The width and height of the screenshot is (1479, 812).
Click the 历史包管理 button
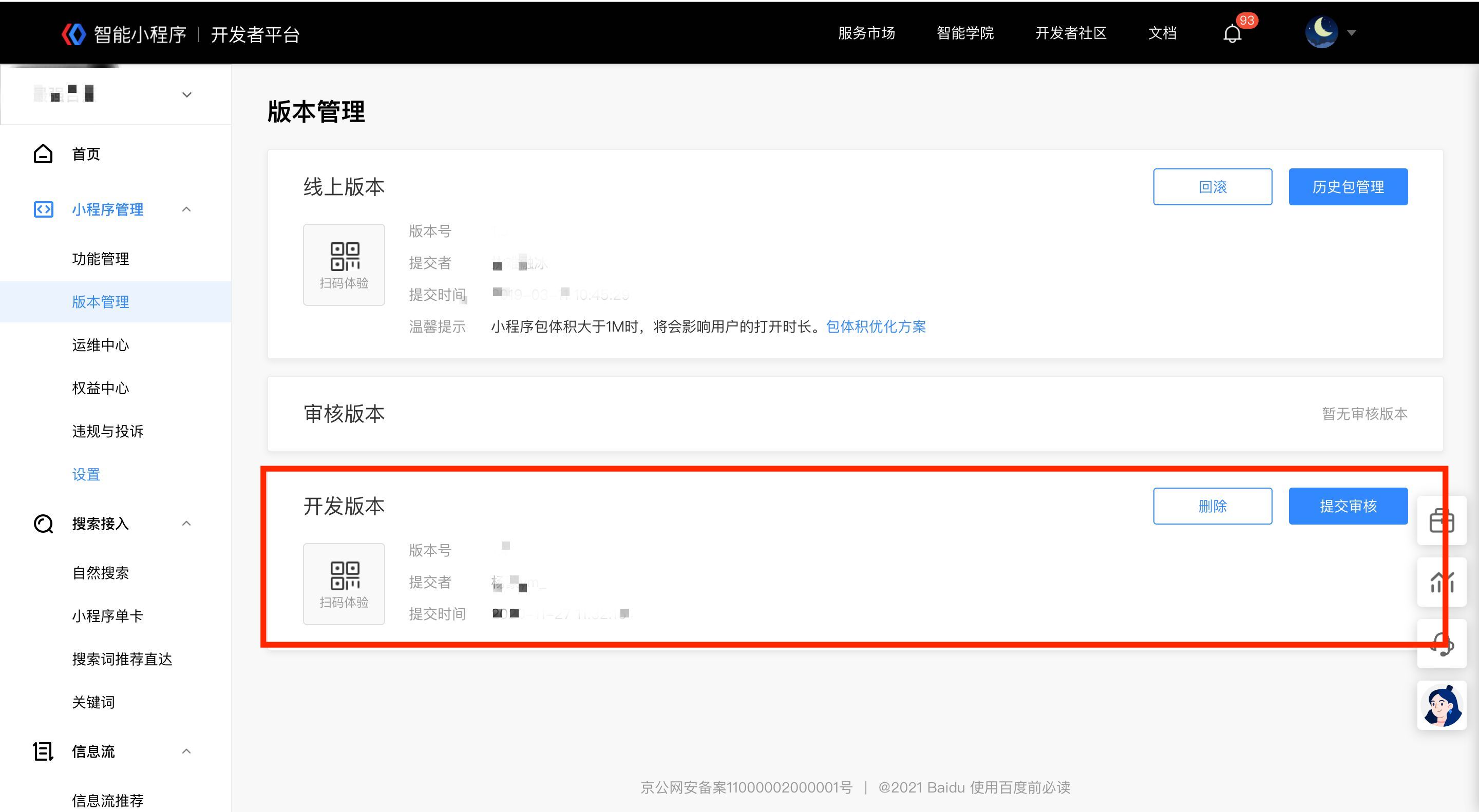click(x=1348, y=186)
